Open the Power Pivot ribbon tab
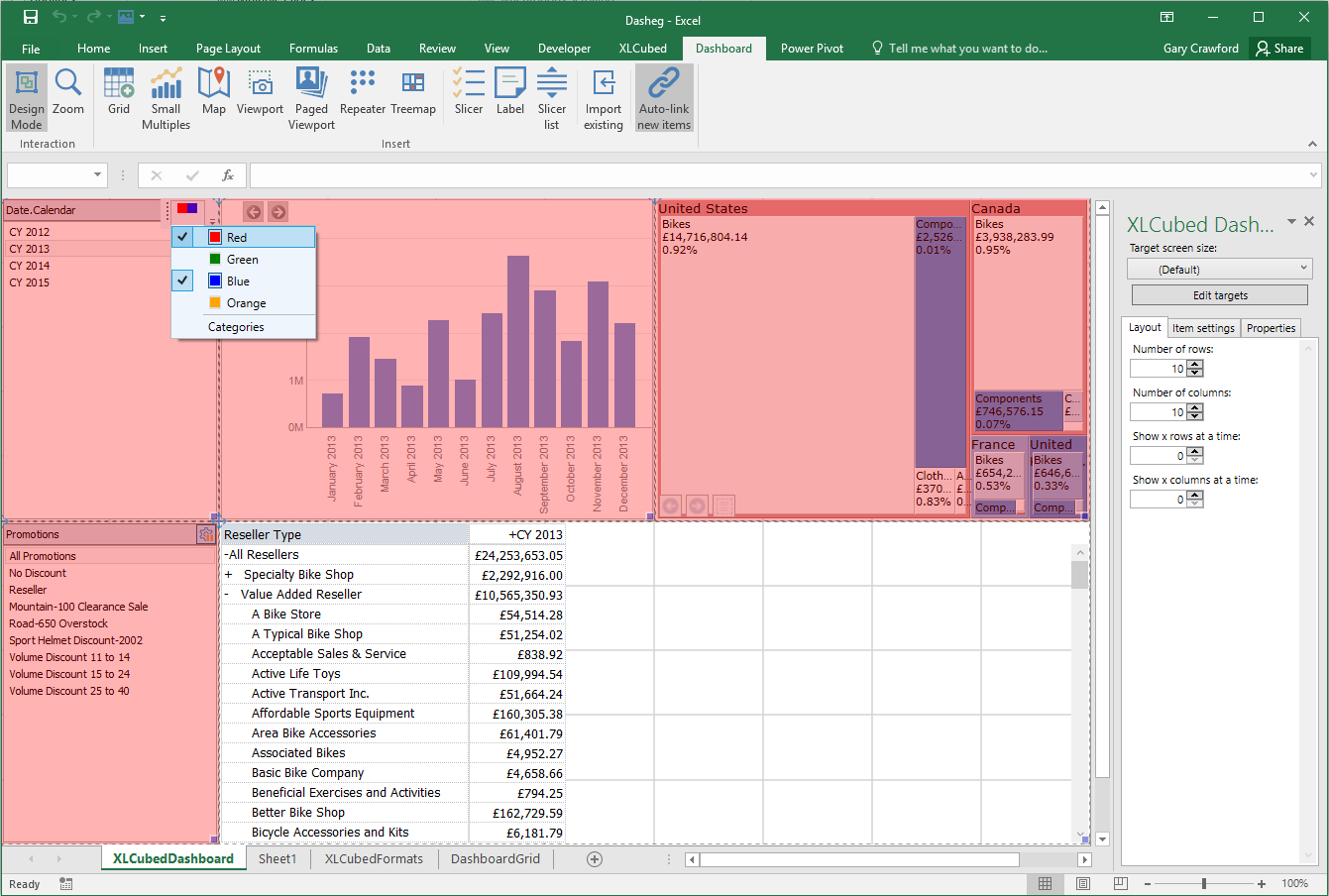 point(812,48)
